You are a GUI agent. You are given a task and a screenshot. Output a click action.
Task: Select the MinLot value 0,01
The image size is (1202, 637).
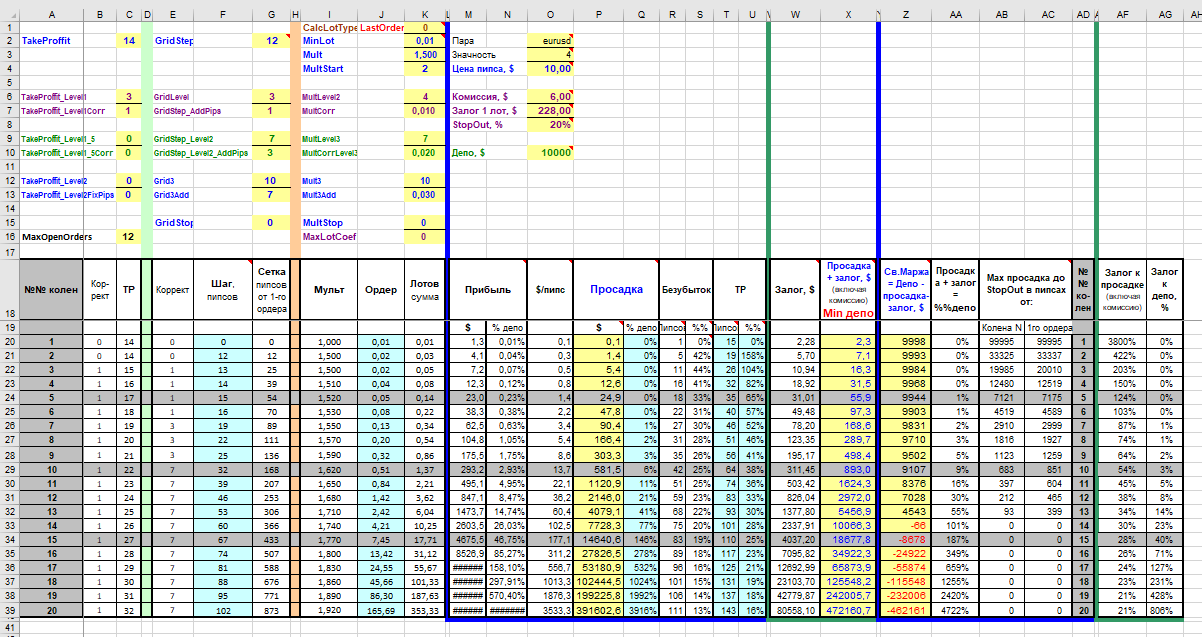tap(423, 41)
